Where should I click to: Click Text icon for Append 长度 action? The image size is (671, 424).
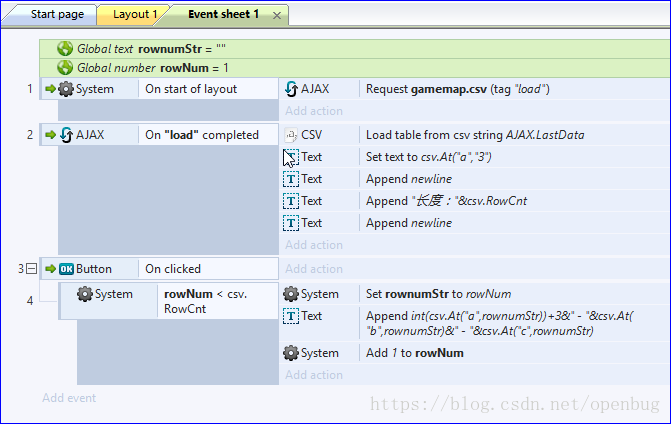coord(291,201)
